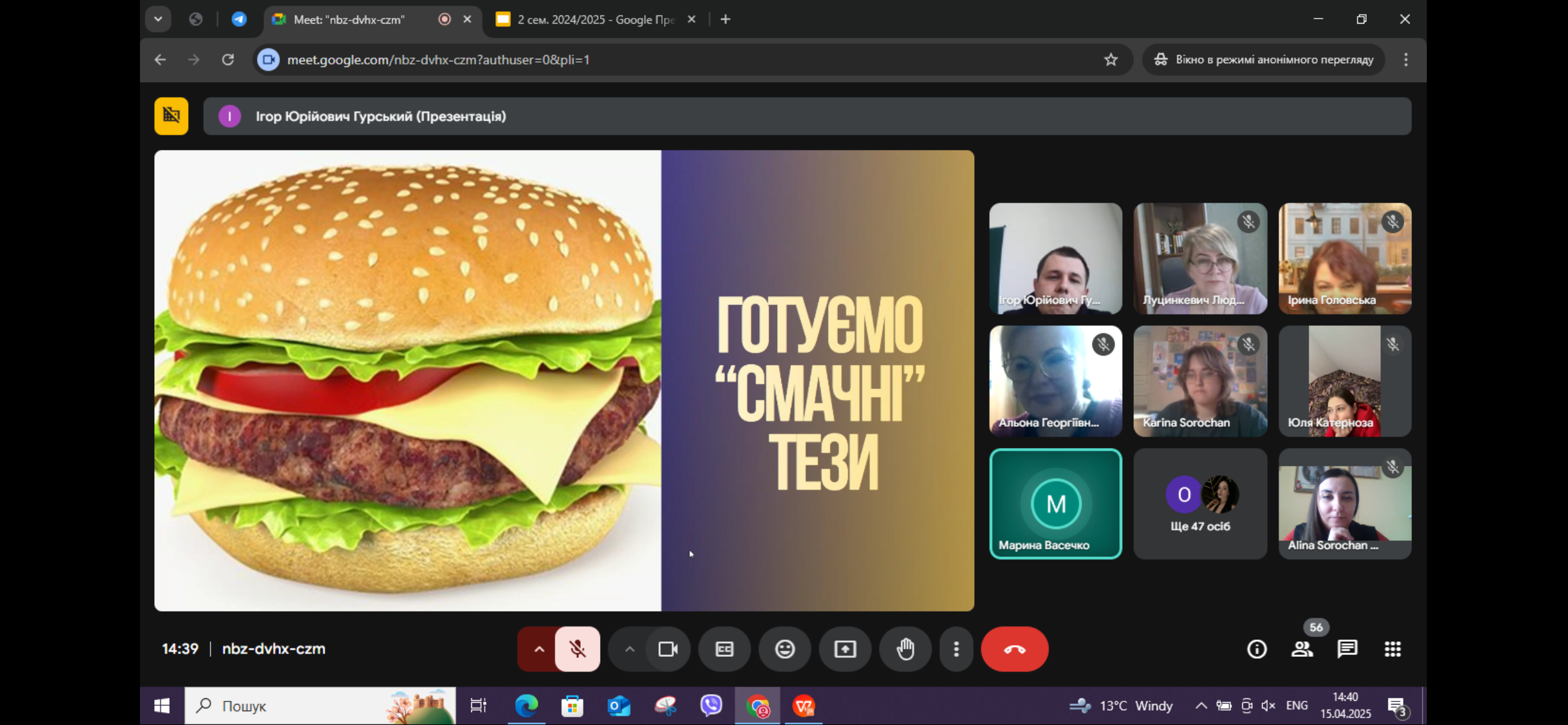Switch to the Google Presentations tab
The image size is (1568, 725).
pyautogui.click(x=595, y=19)
